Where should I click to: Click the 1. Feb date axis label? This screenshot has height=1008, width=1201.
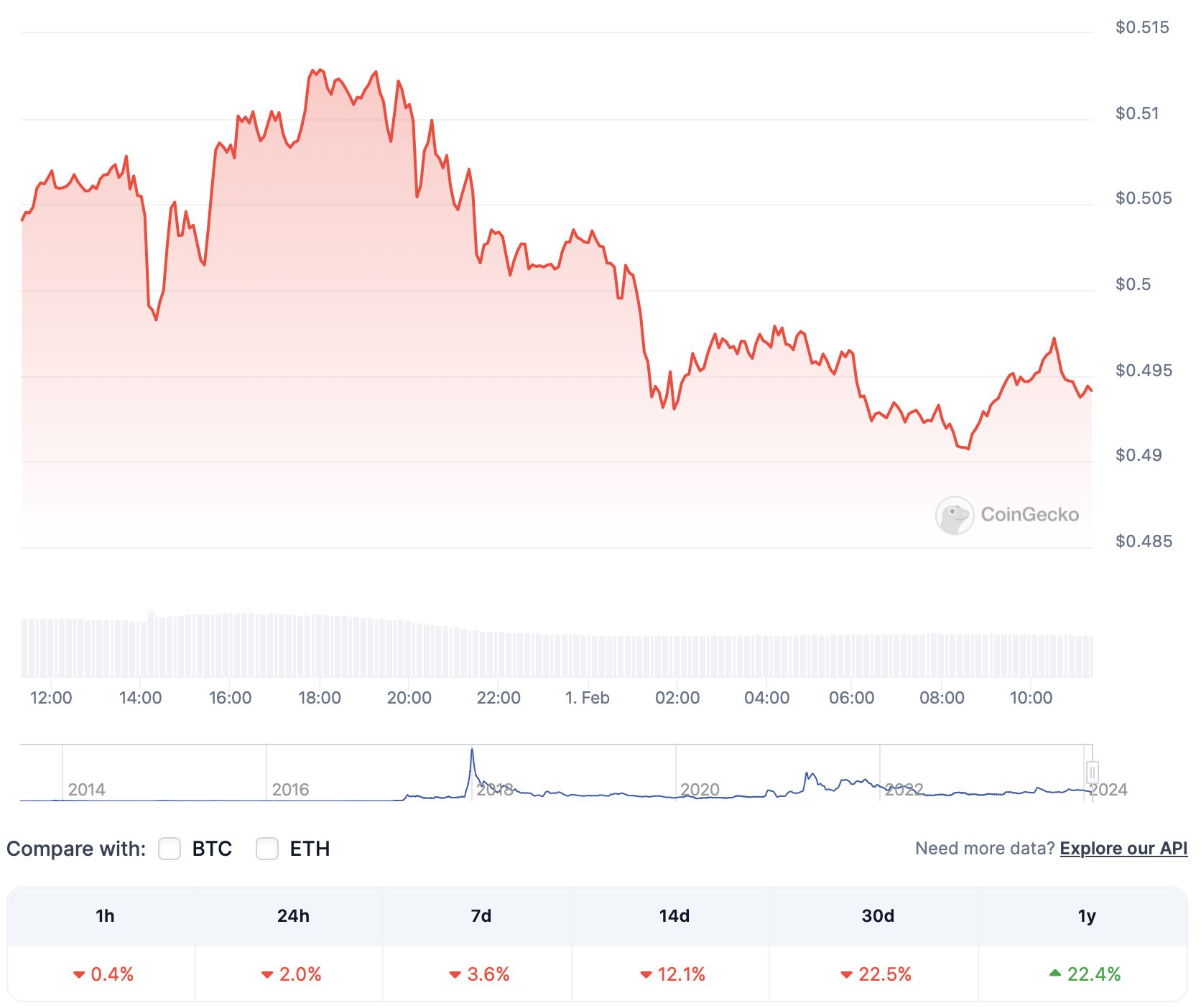[x=587, y=697]
